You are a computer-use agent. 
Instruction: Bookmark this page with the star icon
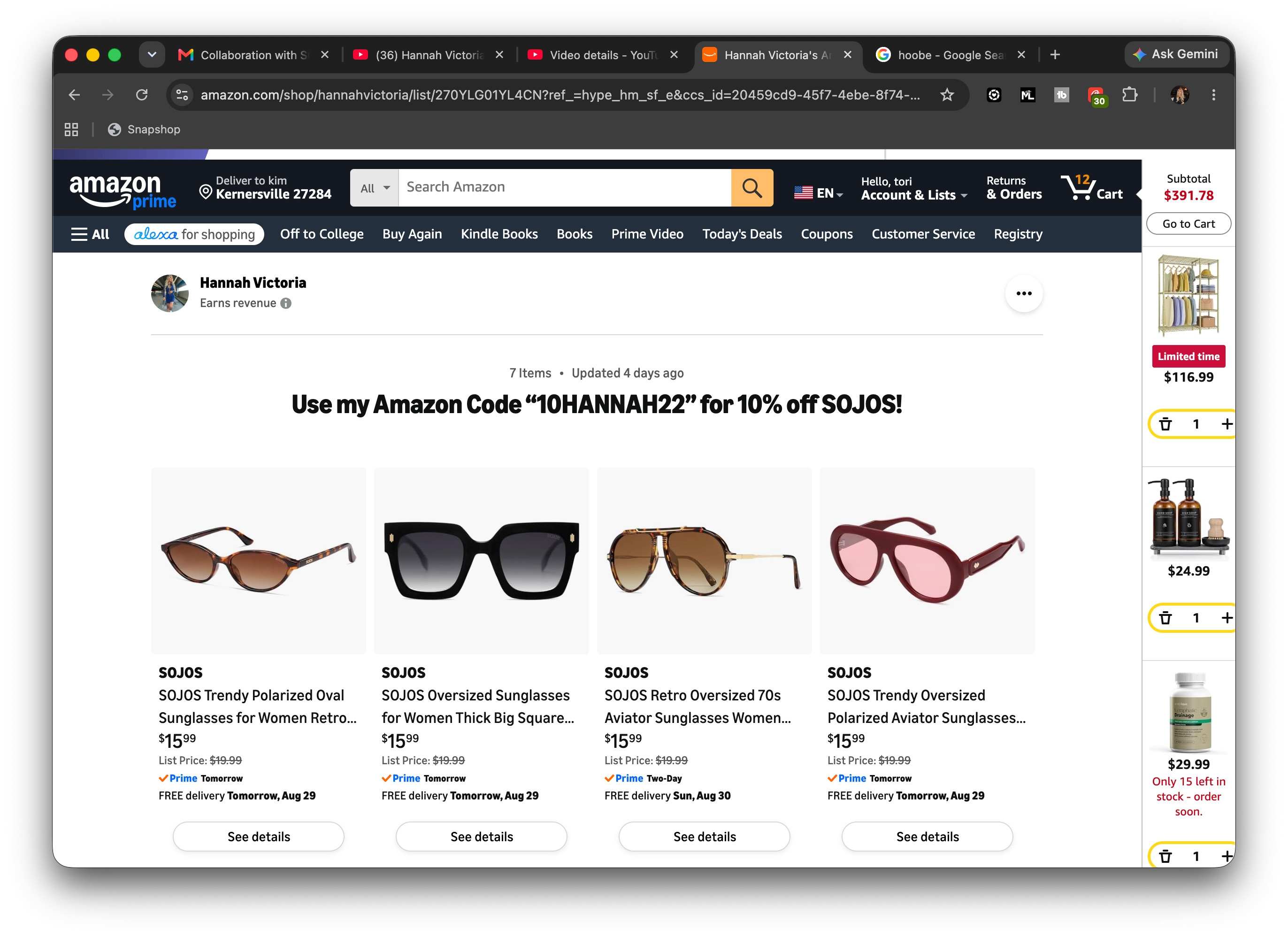[x=947, y=95]
